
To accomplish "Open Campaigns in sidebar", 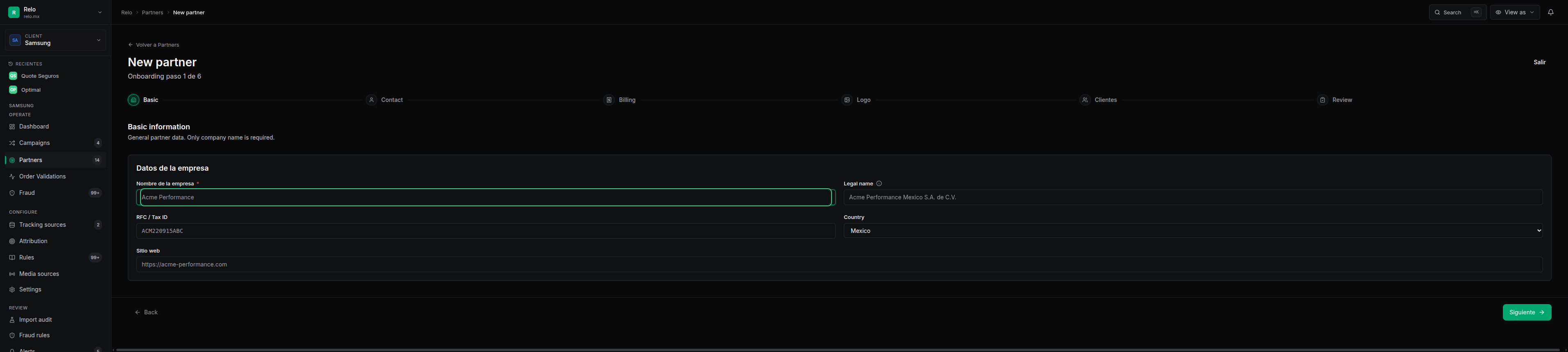I will 55,143.
